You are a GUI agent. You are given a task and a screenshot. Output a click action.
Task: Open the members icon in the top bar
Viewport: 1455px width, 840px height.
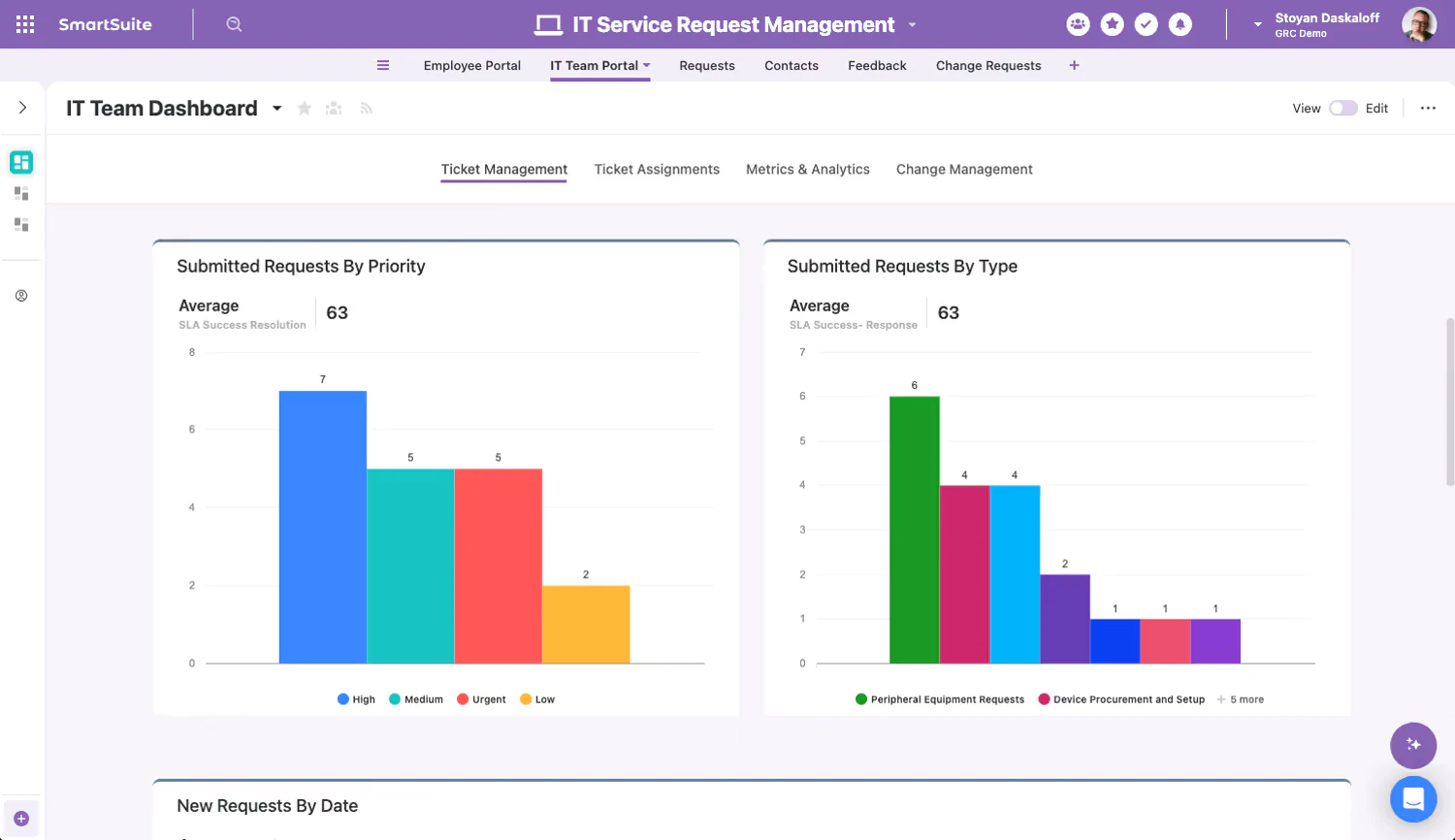point(1079,24)
